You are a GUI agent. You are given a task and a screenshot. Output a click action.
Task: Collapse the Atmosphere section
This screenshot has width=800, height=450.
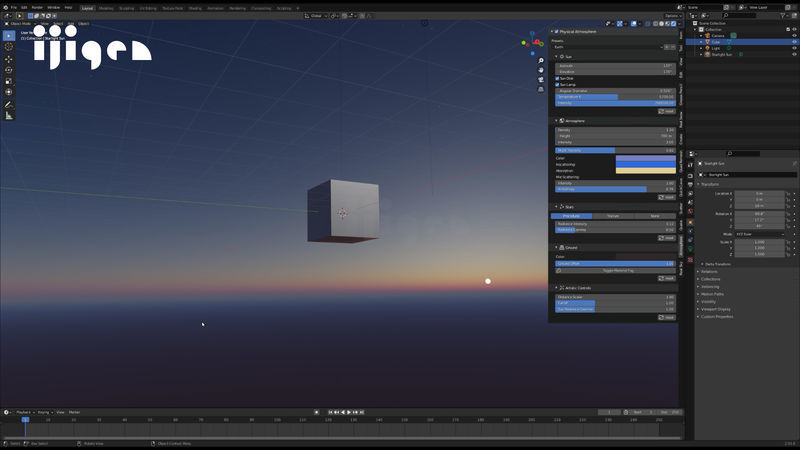(x=556, y=121)
